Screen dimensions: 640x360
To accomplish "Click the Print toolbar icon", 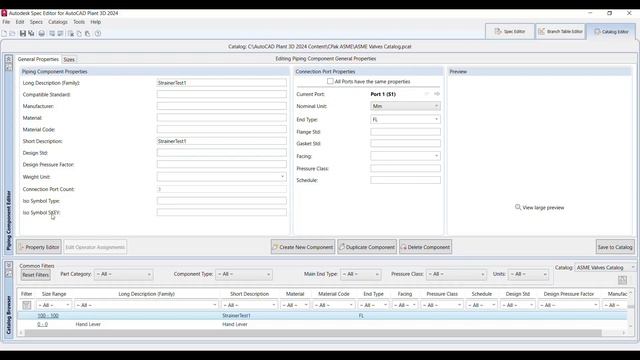I will [x=42, y=33].
